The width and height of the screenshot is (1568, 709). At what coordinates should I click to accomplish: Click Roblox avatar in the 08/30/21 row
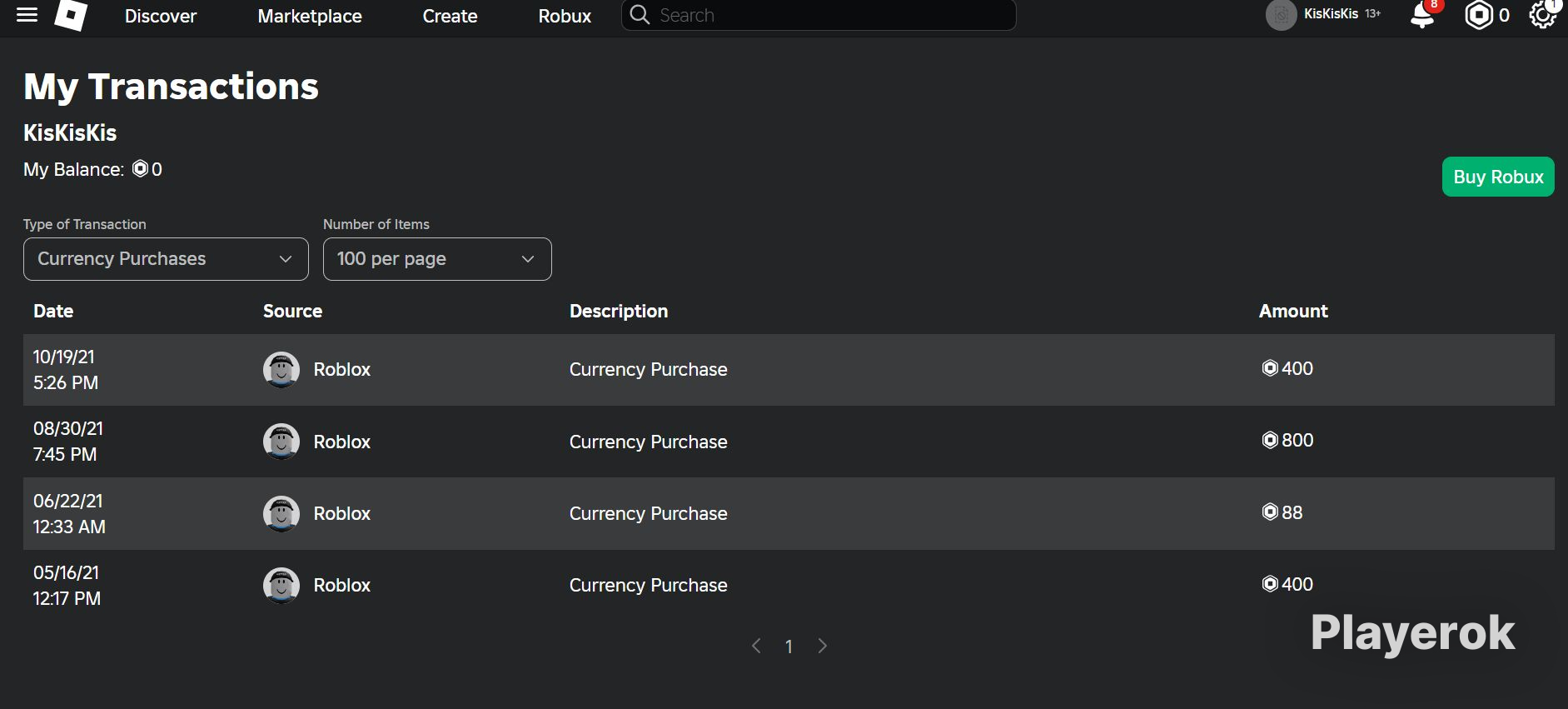(x=281, y=442)
